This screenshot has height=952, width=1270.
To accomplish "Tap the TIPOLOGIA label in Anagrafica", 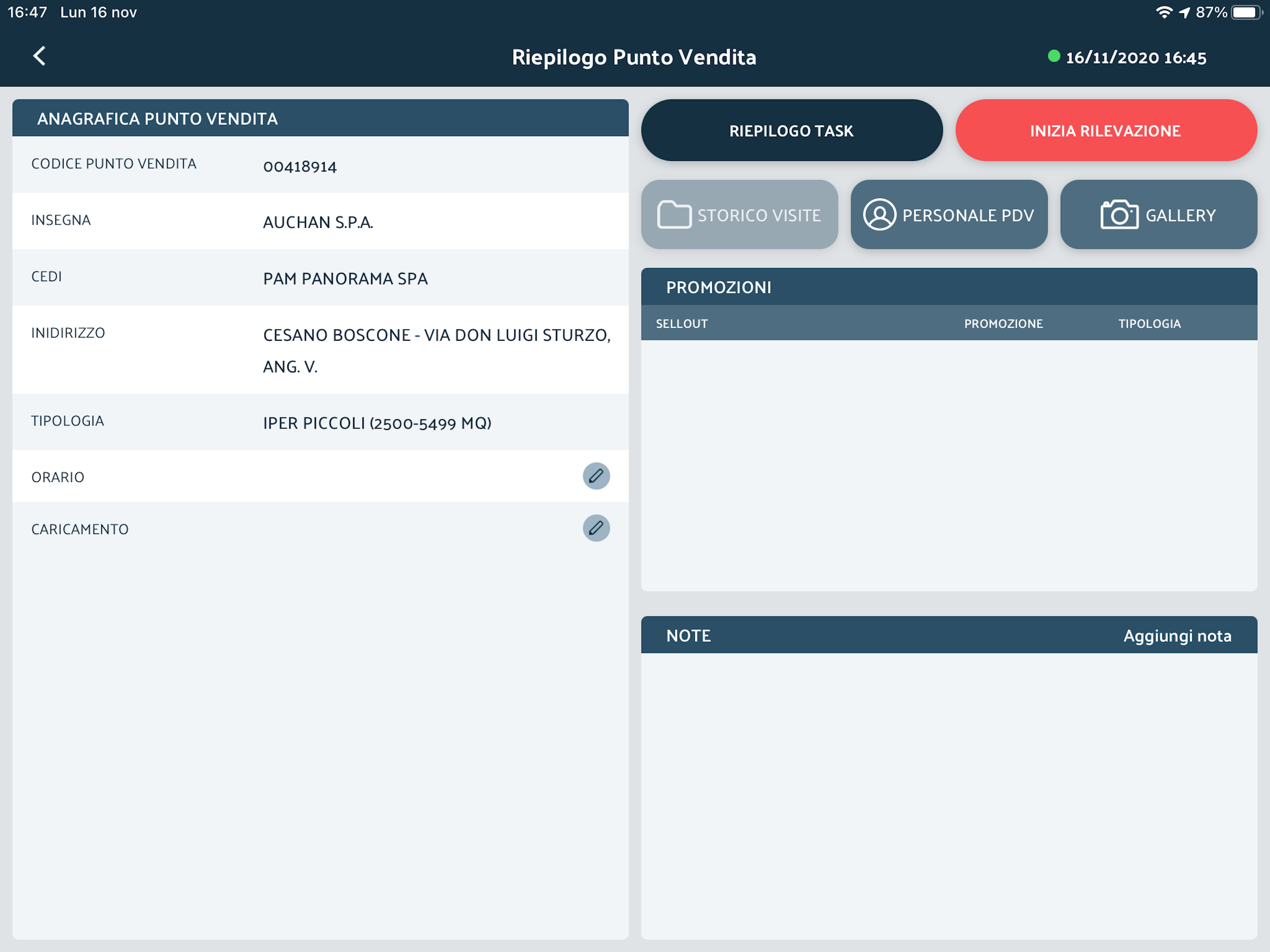I will tap(67, 421).
